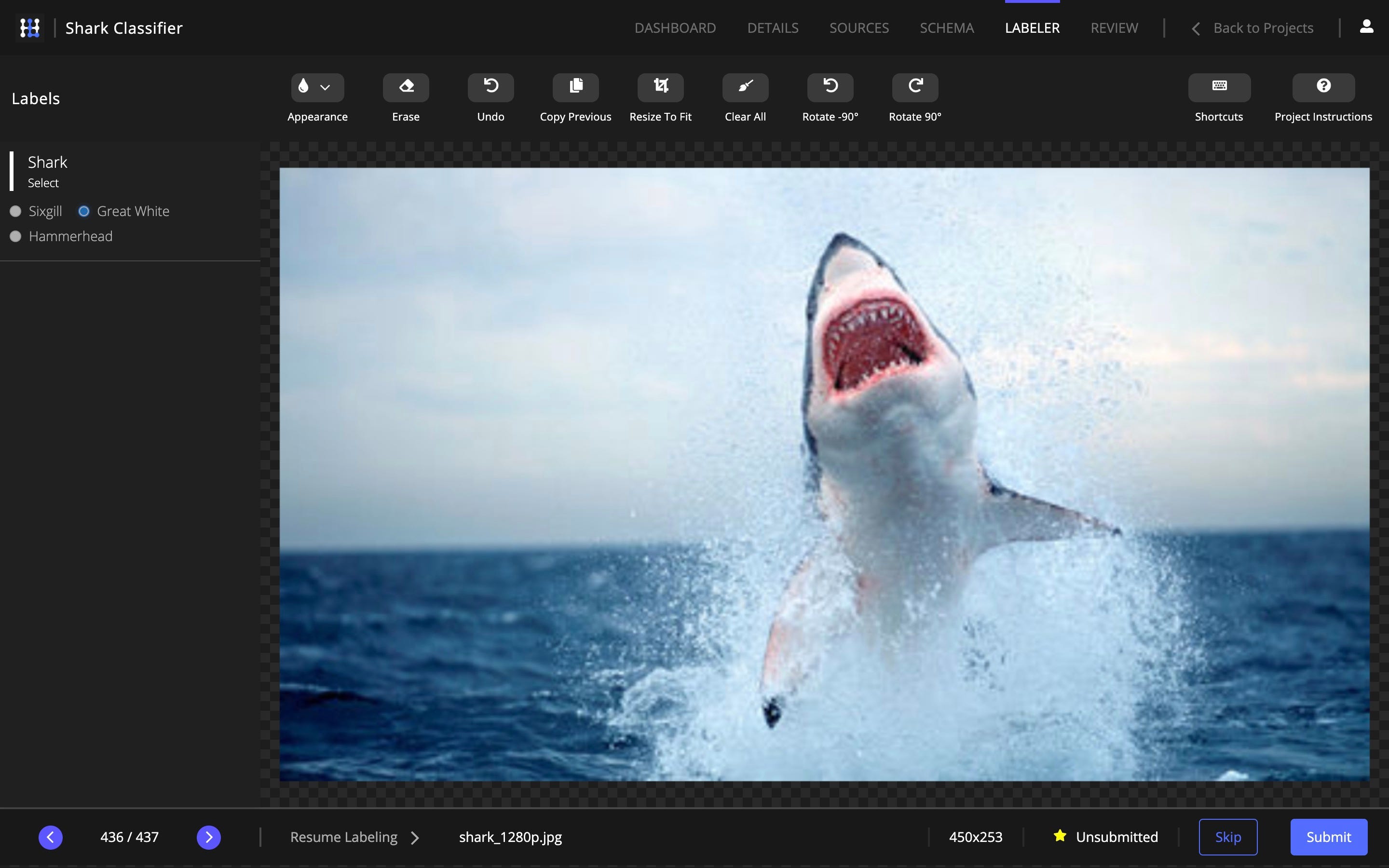
Task: Click the 450x253 dimensions text
Action: 975,837
